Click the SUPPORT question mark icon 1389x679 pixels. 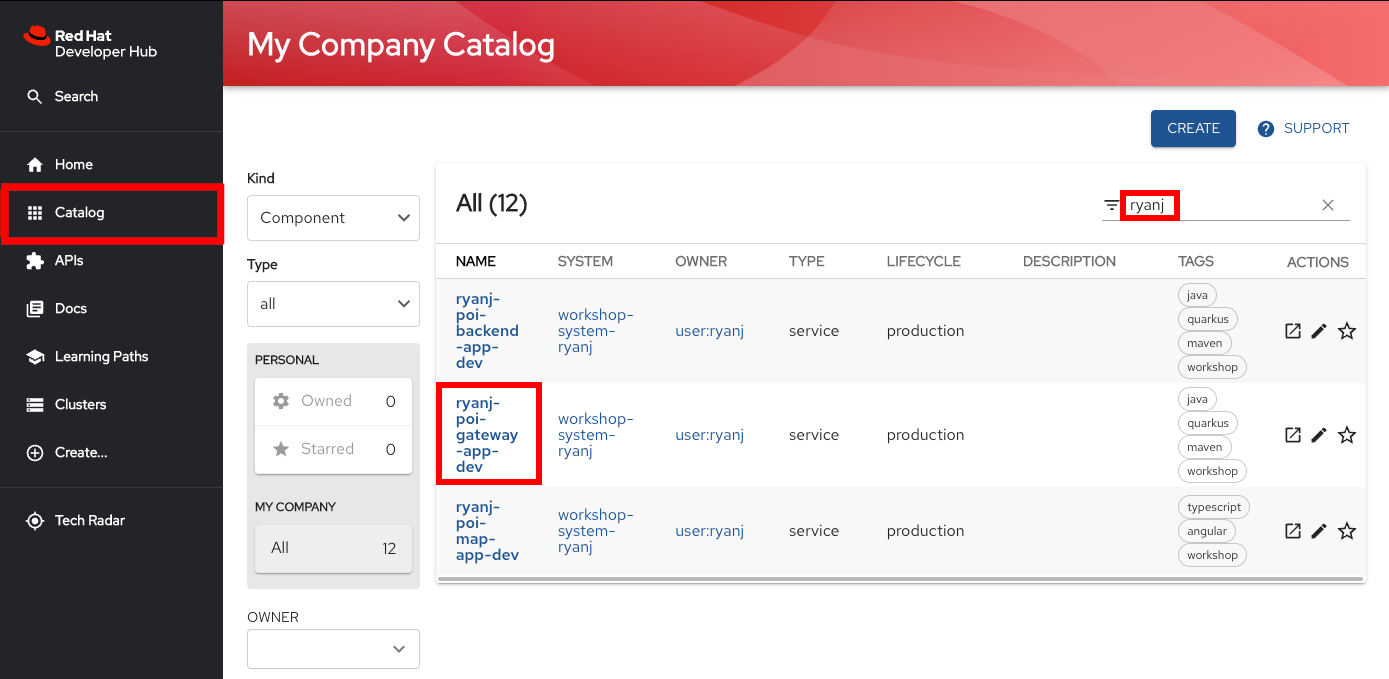pos(1266,129)
